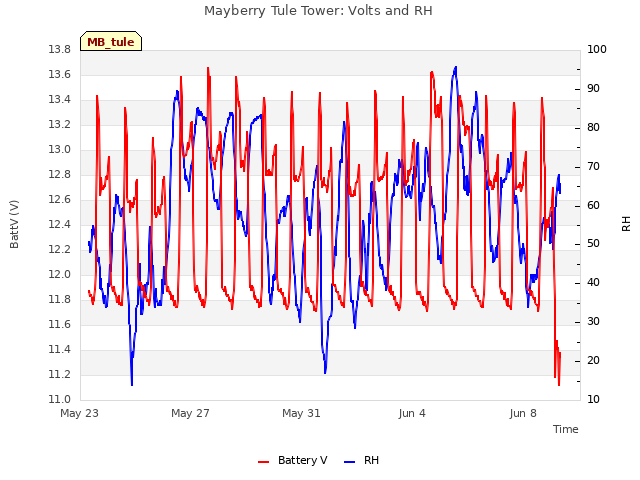The image size is (640, 480).
Task: Click the 12.6 voltage axis value
Action: (60, 200)
